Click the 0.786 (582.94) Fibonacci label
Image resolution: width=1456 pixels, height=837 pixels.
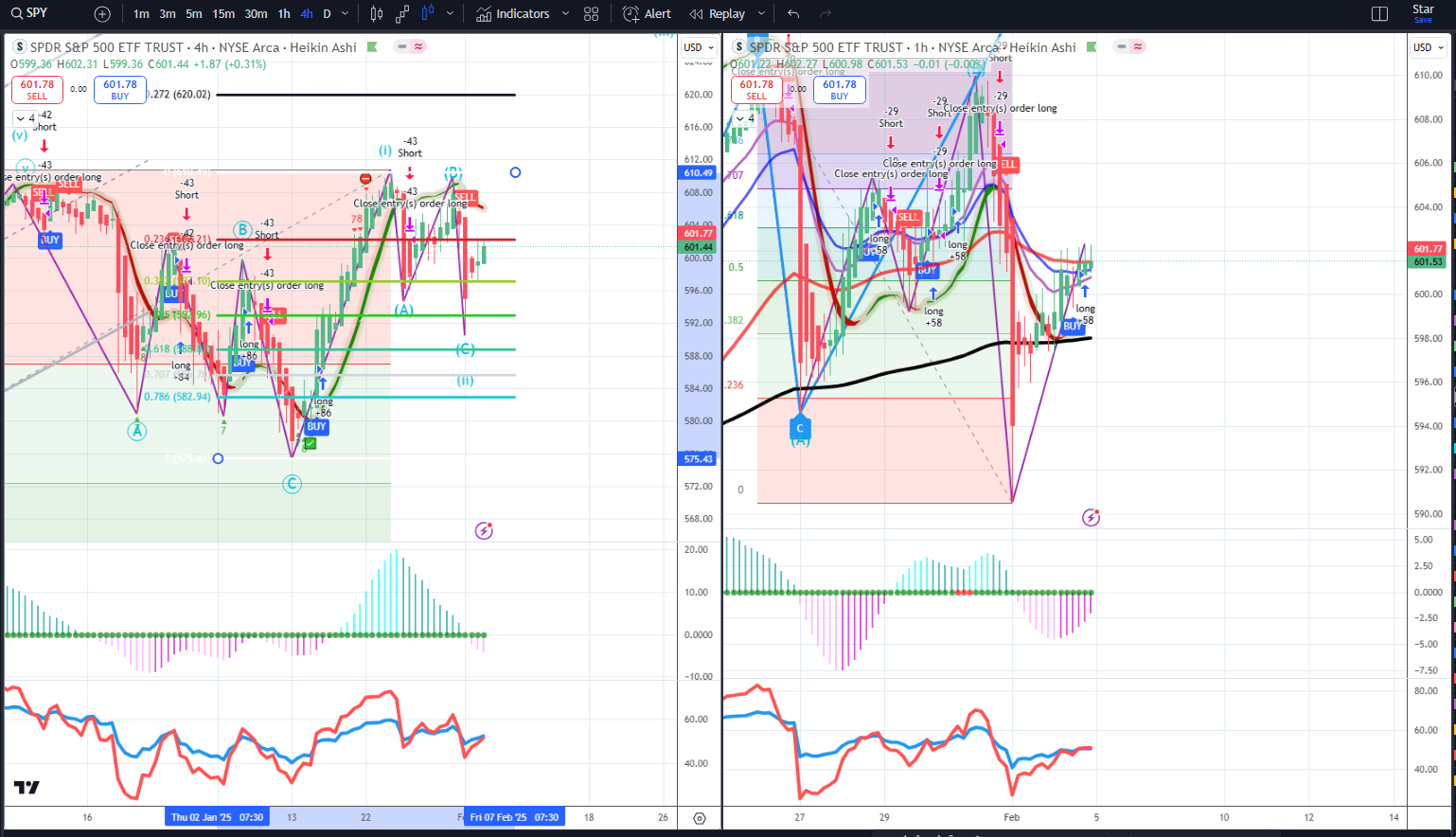[177, 397]
